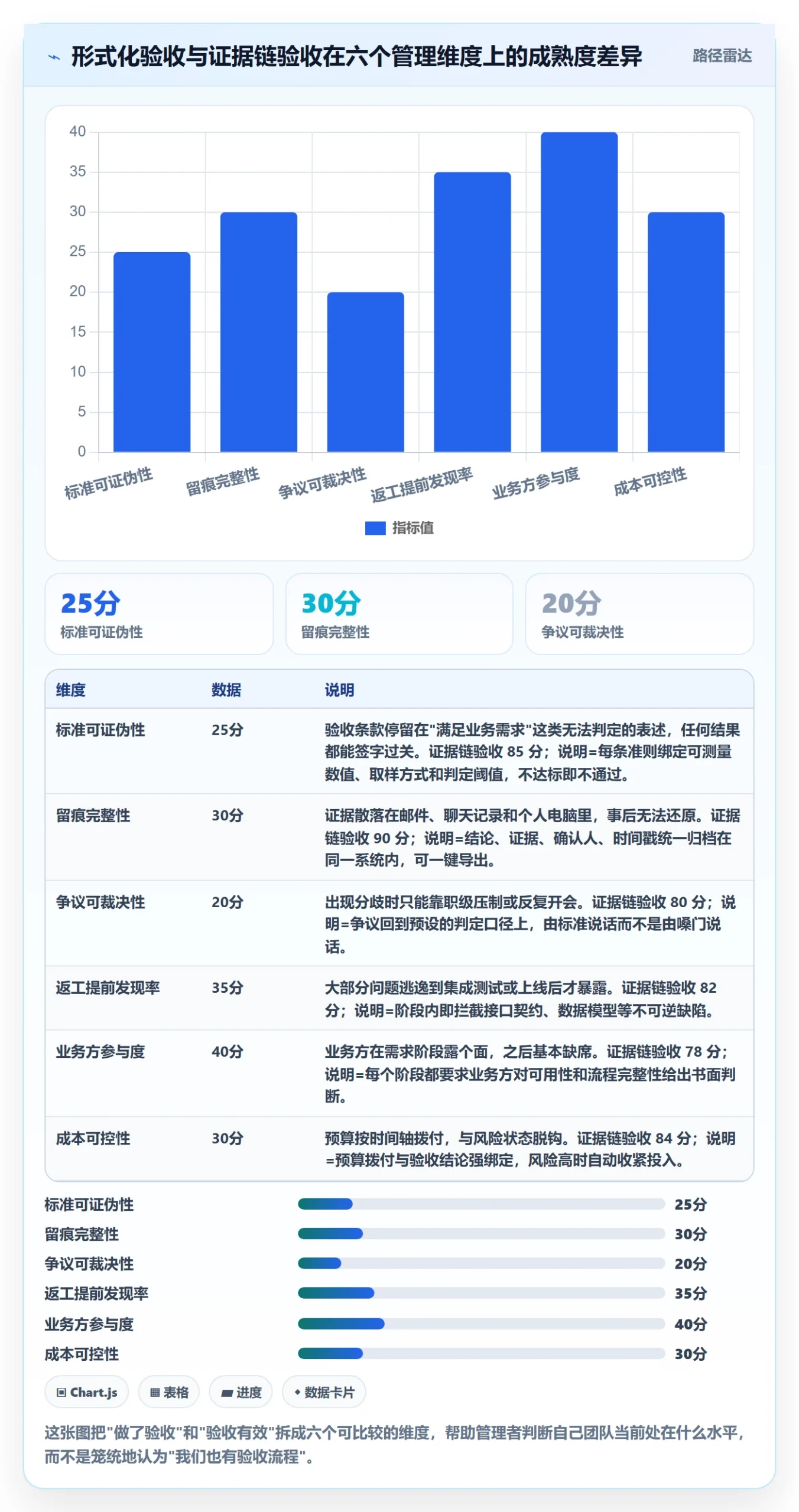This screenshot has width=799, height=1512.
Task: Click the 留痕完整性 30分 progress bar
Action: click(481, 1234)
